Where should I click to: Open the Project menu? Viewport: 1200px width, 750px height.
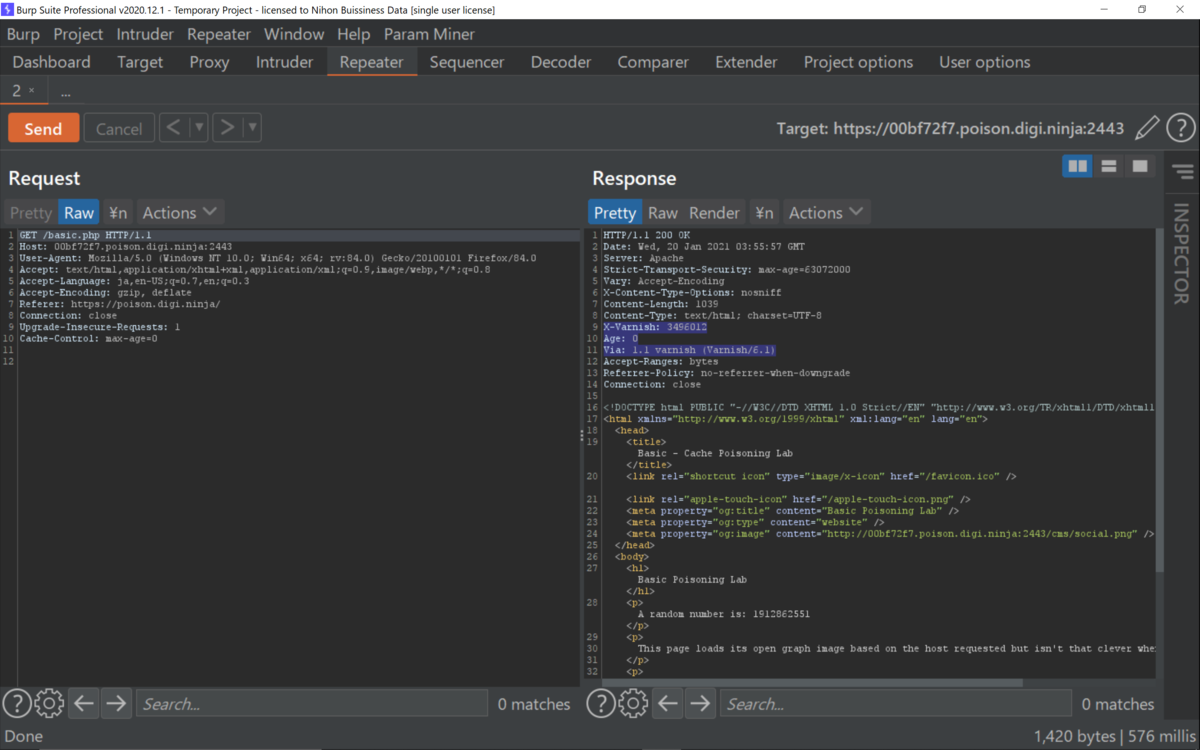click(78, 34)
